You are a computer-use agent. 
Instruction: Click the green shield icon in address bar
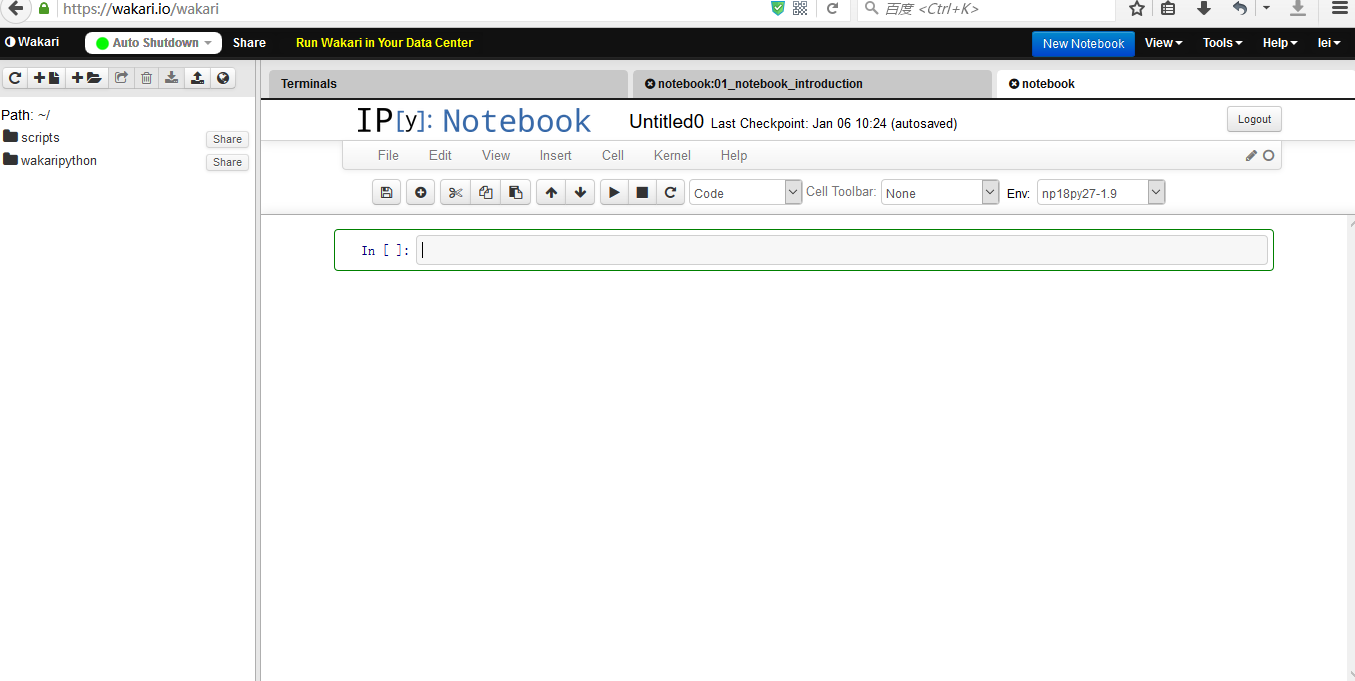point(778,8)
